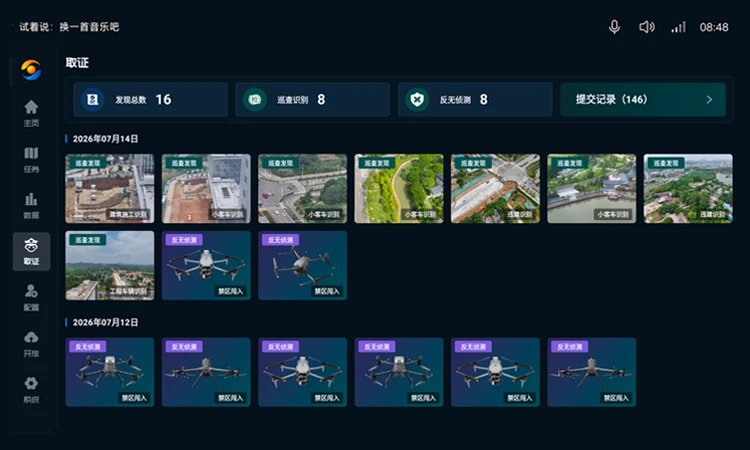
Task: Click the microphone icon in top bar
Action: pyautogui.click(x=615, y=27)
